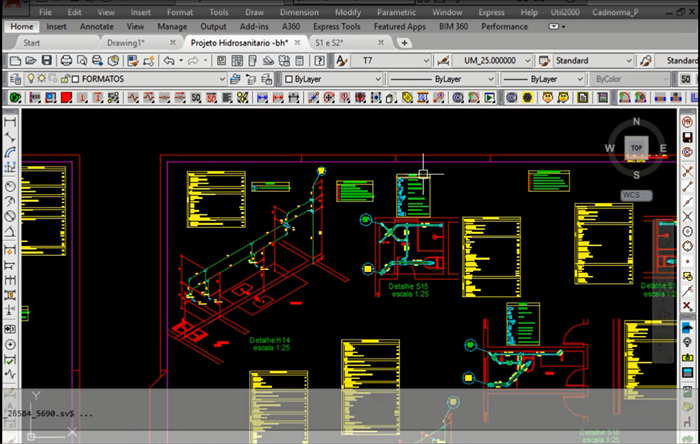Open a file with the Open folder icon
Screen dimensions: 700x444
coord(30,61)
